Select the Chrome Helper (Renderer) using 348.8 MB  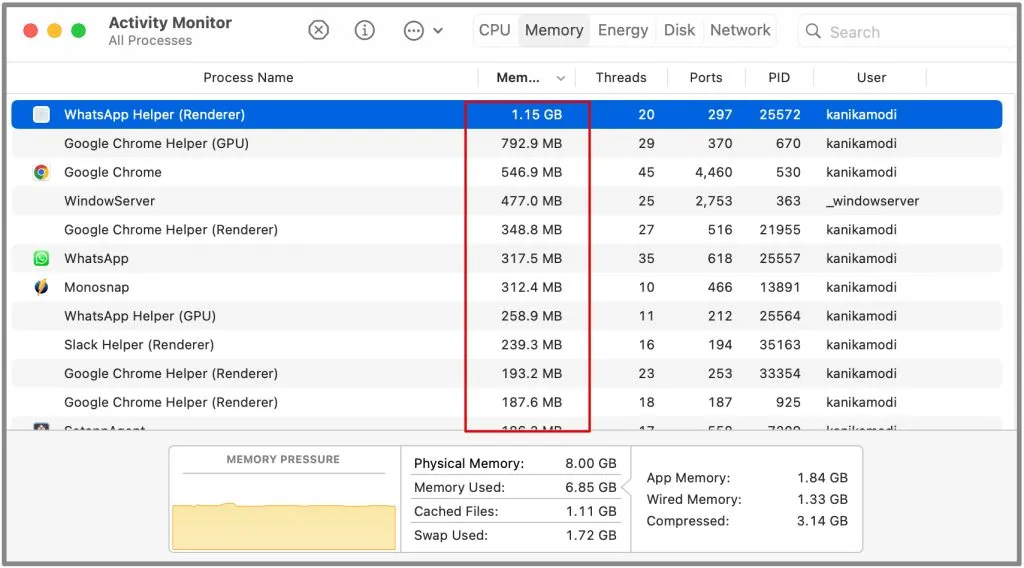click(x=170, y=230)
